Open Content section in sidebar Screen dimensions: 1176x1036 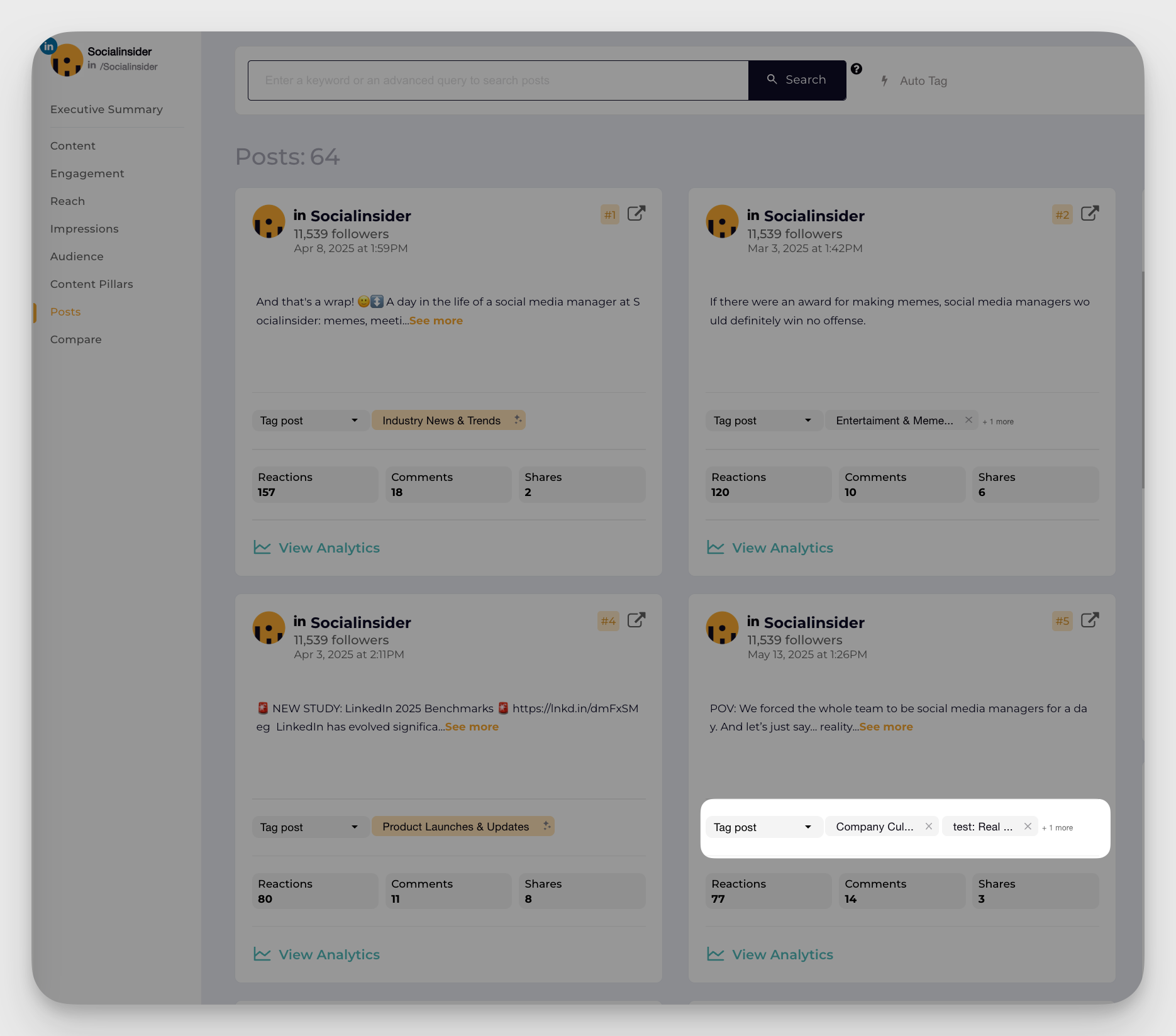73,146
